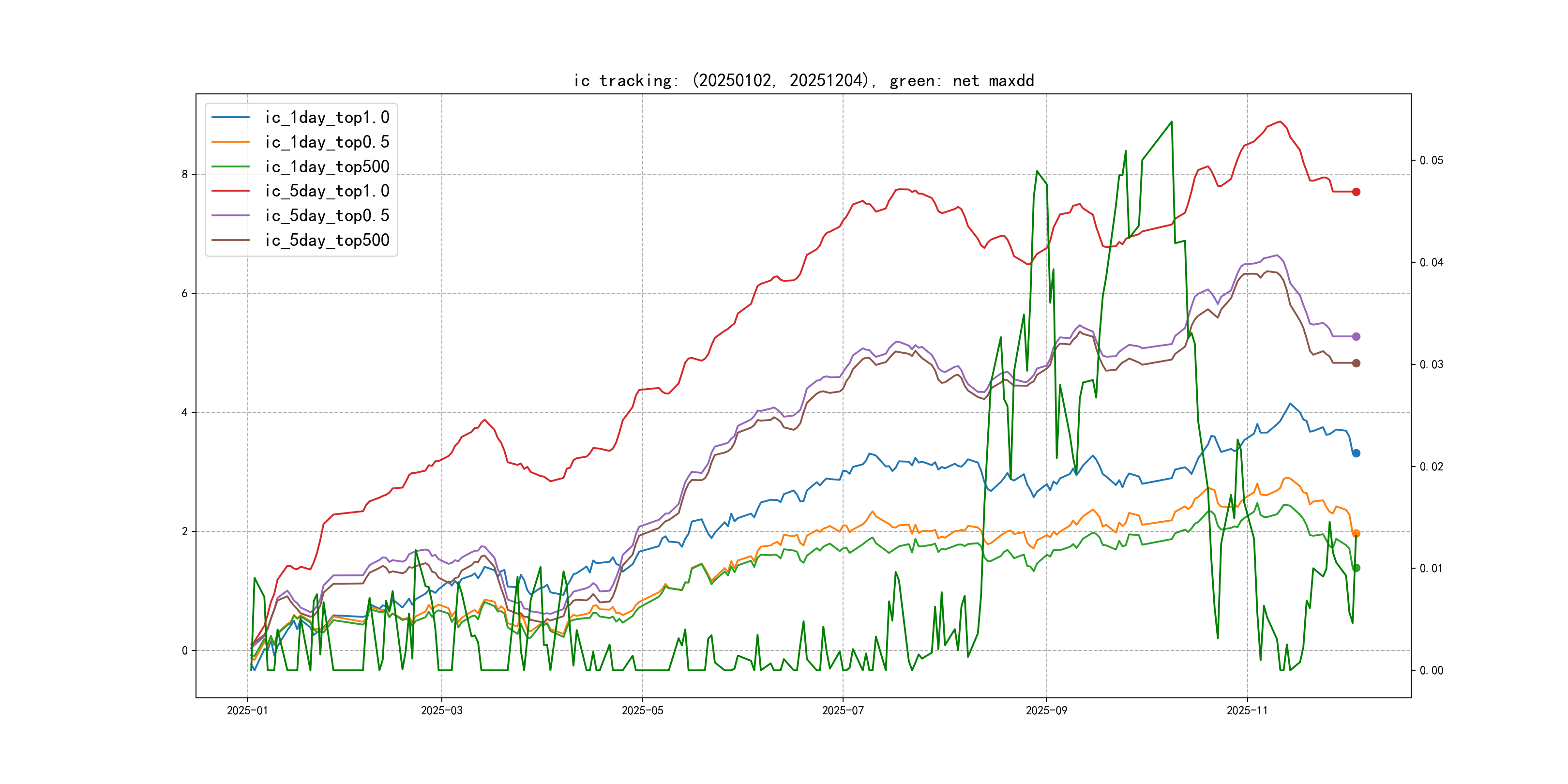The image size is (1568, 784).
Task: Click the 0.05 right-axis tick label
Action: point(1431,161)
